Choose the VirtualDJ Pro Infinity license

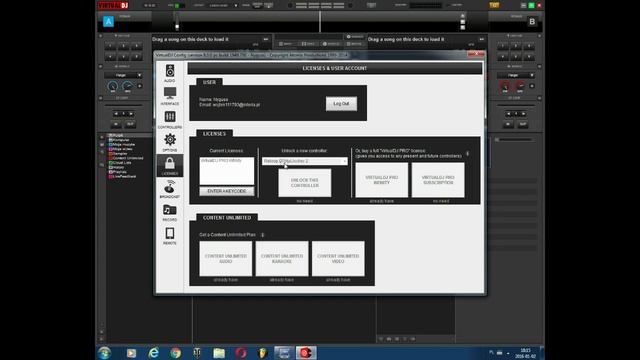click(x=381, y=180)
